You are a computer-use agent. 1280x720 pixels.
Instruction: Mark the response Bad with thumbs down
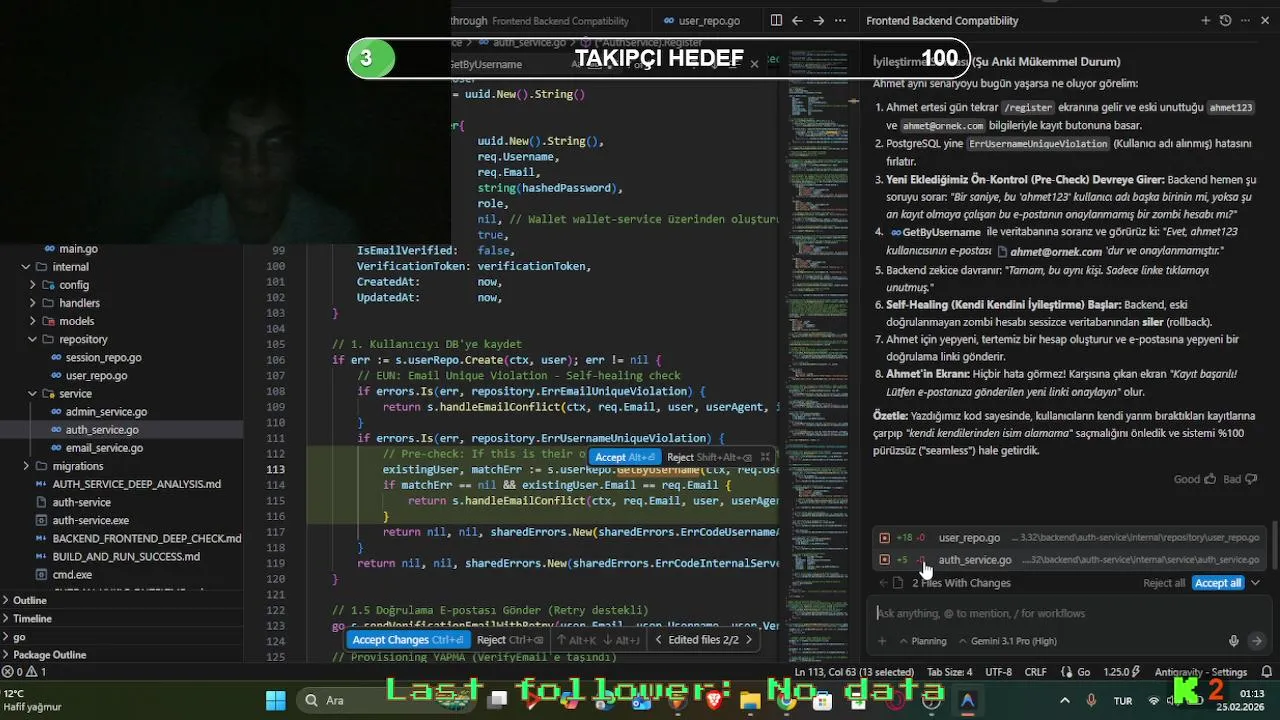(x=1239, y=479)
